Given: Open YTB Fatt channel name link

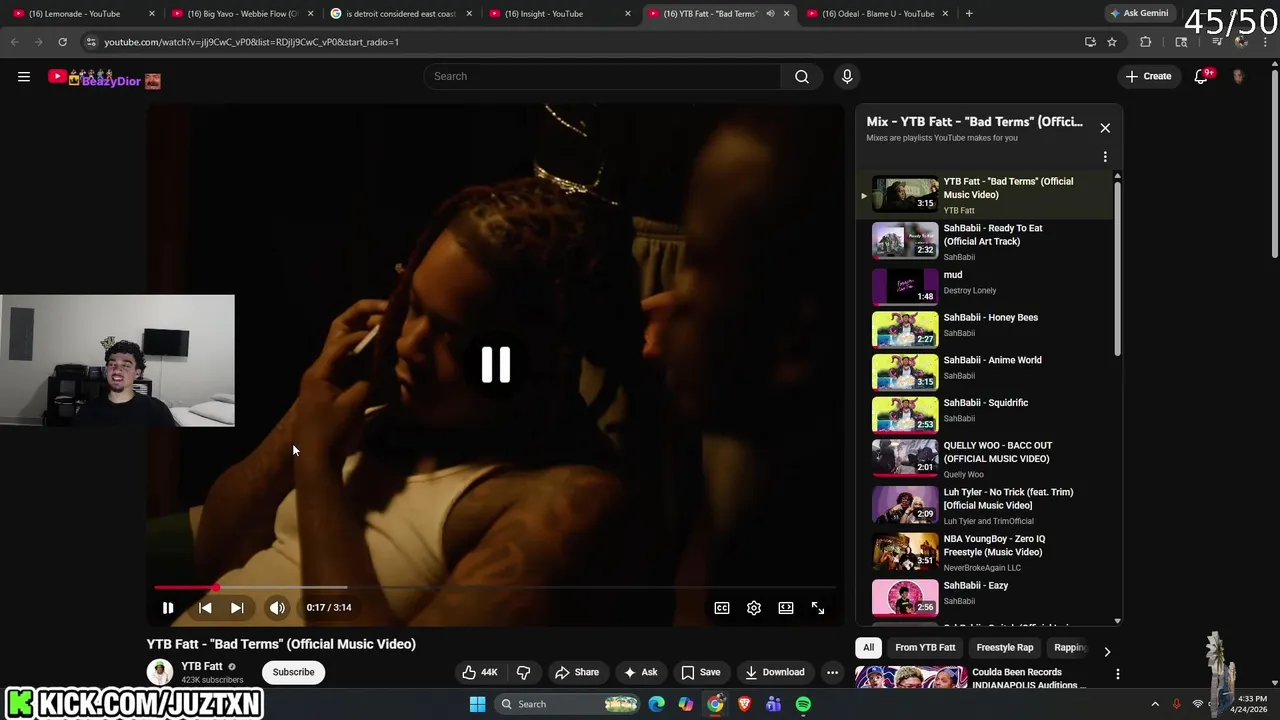Looking at the screenshot, I should [x=202, y=666].
